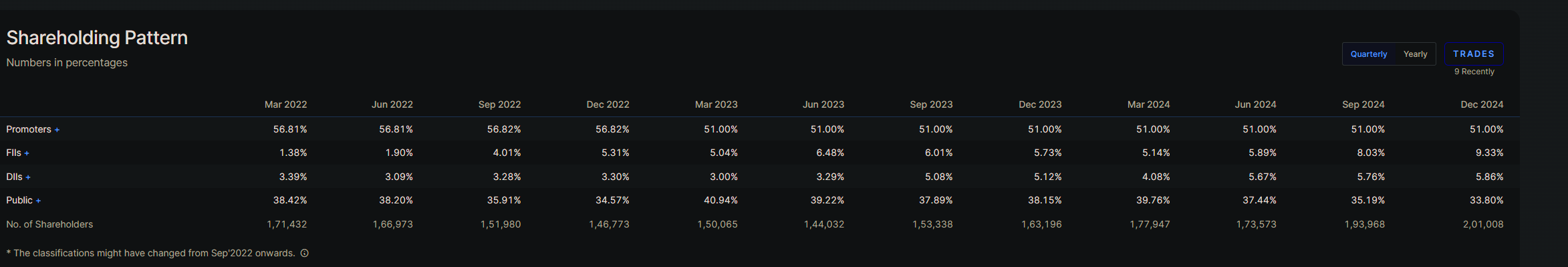Expand the Public row plus icon

(x=38, y=201)
